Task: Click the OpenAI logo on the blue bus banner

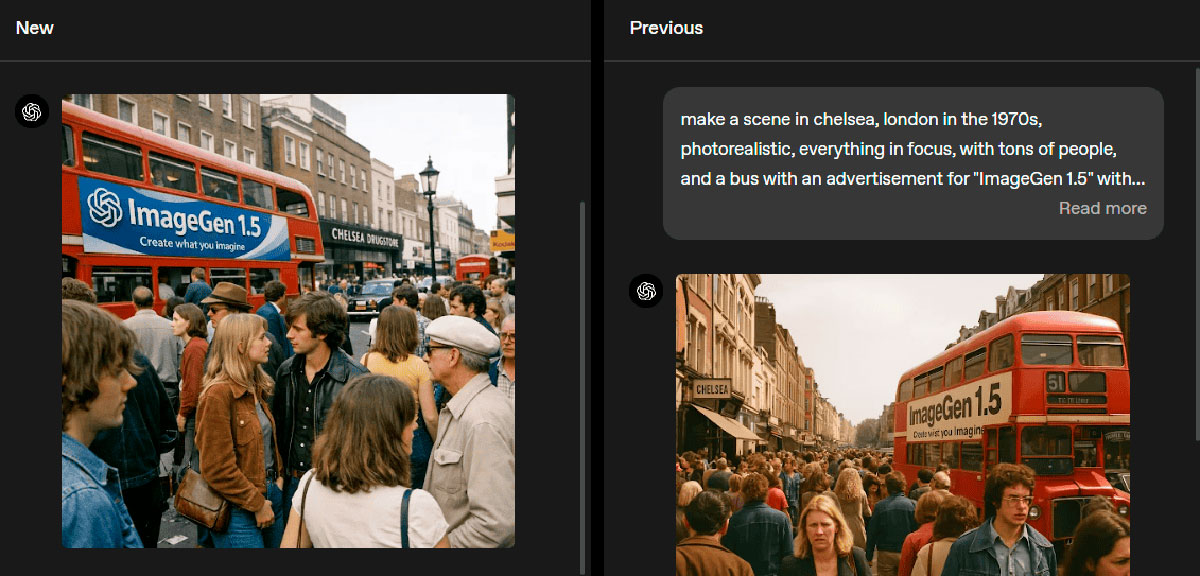Action: [x=105, y=207]
